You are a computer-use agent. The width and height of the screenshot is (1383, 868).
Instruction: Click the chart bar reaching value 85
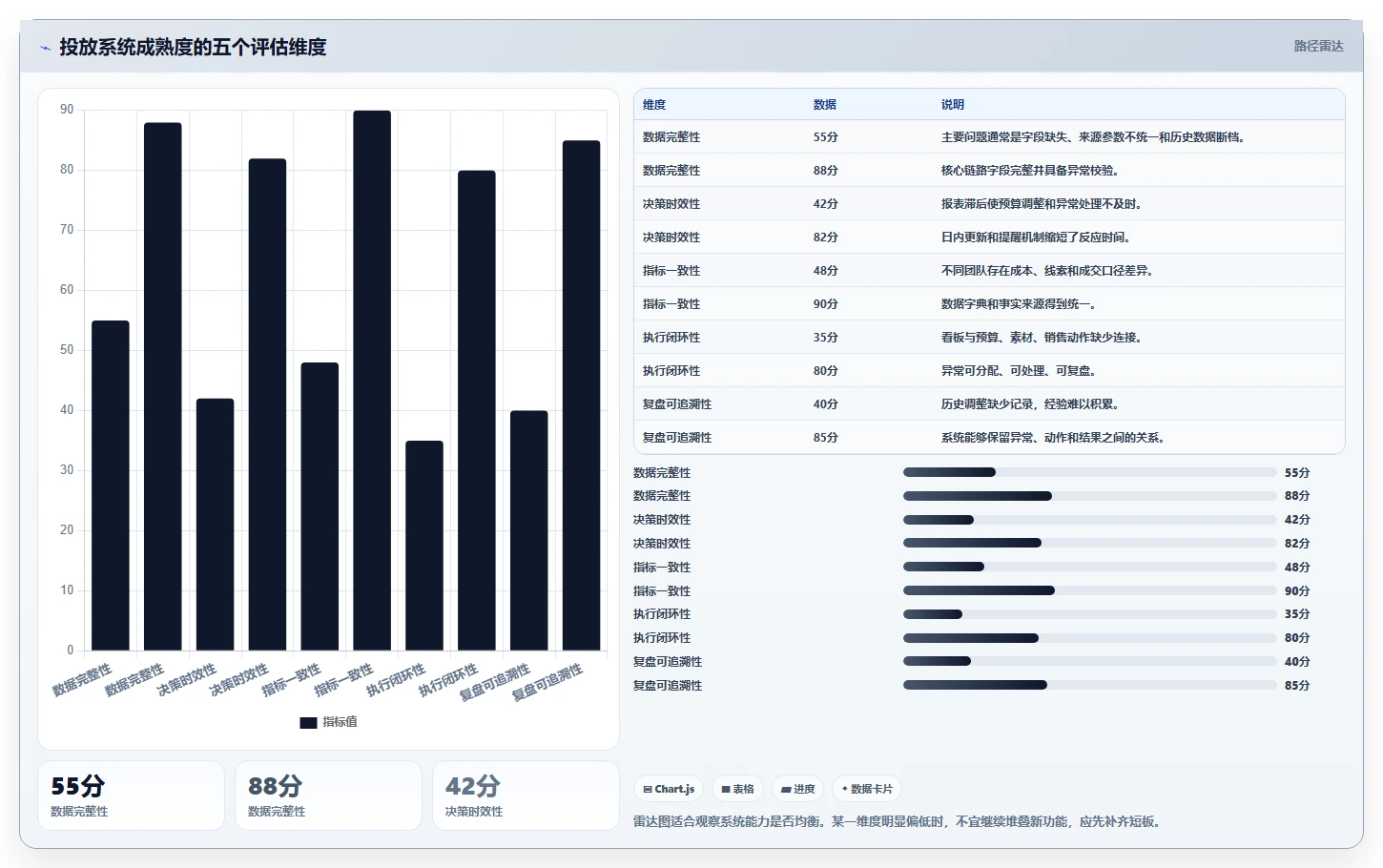pyautogui.click(x=582, y=396)
